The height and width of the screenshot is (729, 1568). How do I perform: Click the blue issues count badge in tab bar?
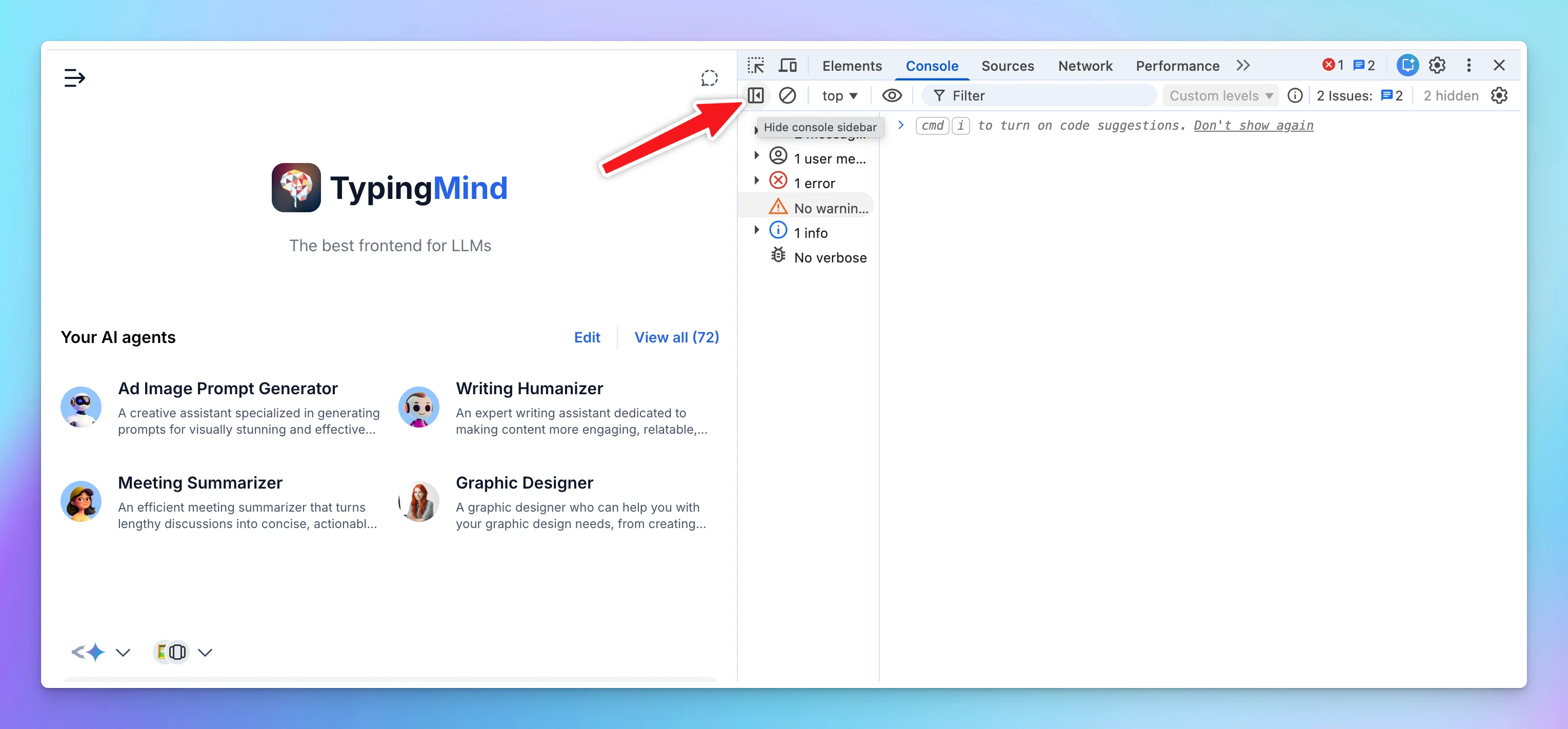click(x=1363, y=65)
